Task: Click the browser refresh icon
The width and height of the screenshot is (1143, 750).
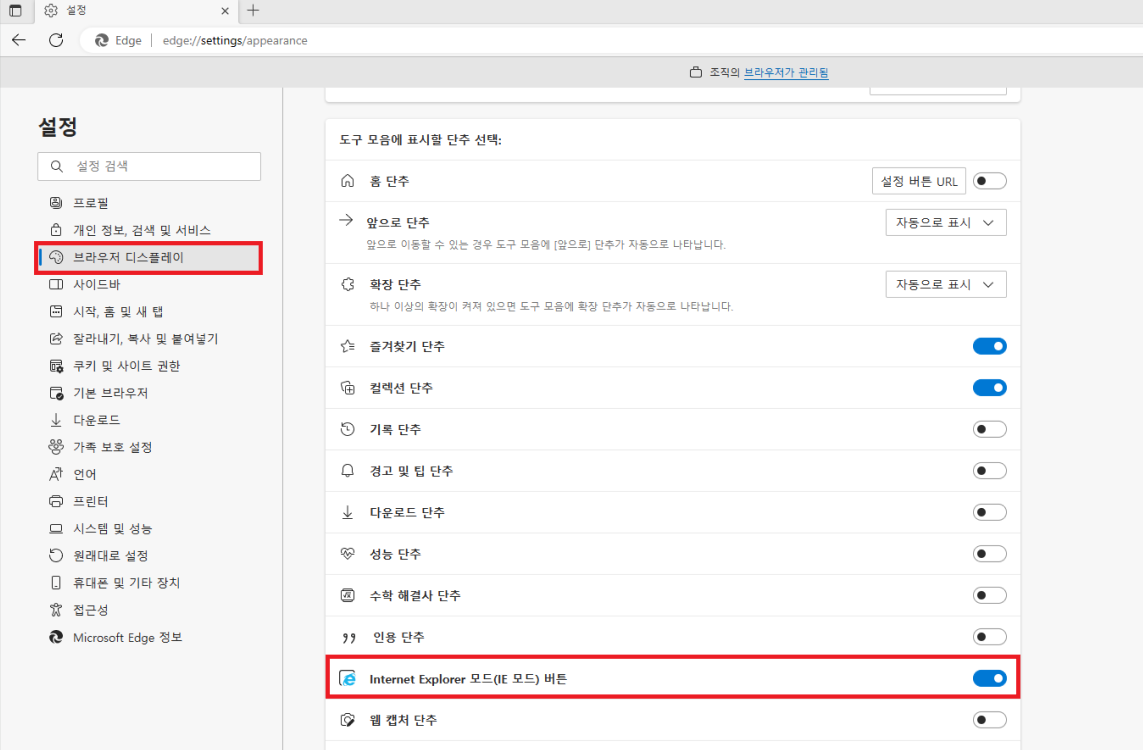Action: [x=56, y=40]
